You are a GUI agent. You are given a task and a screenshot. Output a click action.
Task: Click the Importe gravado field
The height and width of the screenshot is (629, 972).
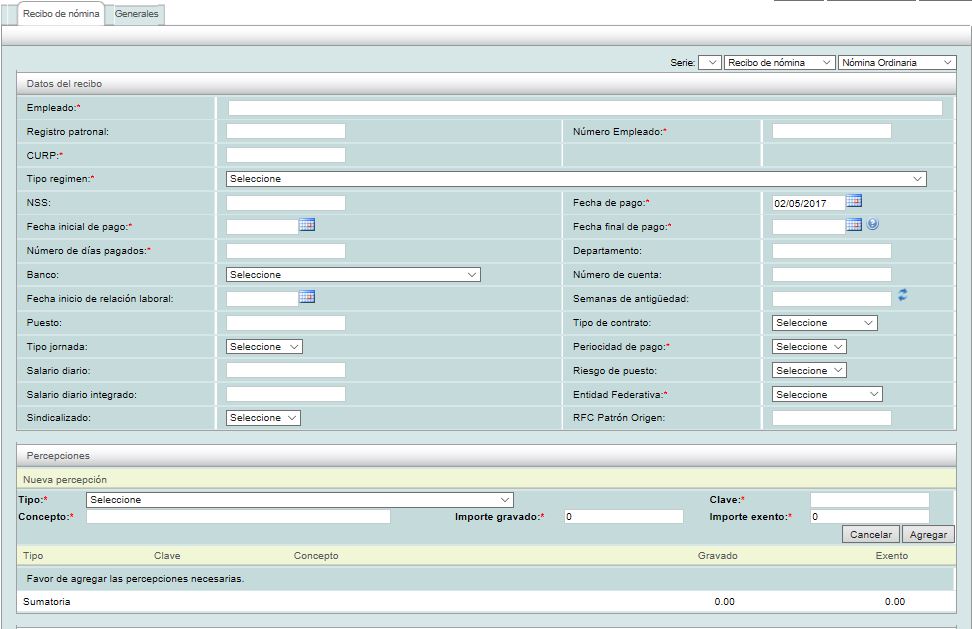pyautogui.click(x=623, y=517)
